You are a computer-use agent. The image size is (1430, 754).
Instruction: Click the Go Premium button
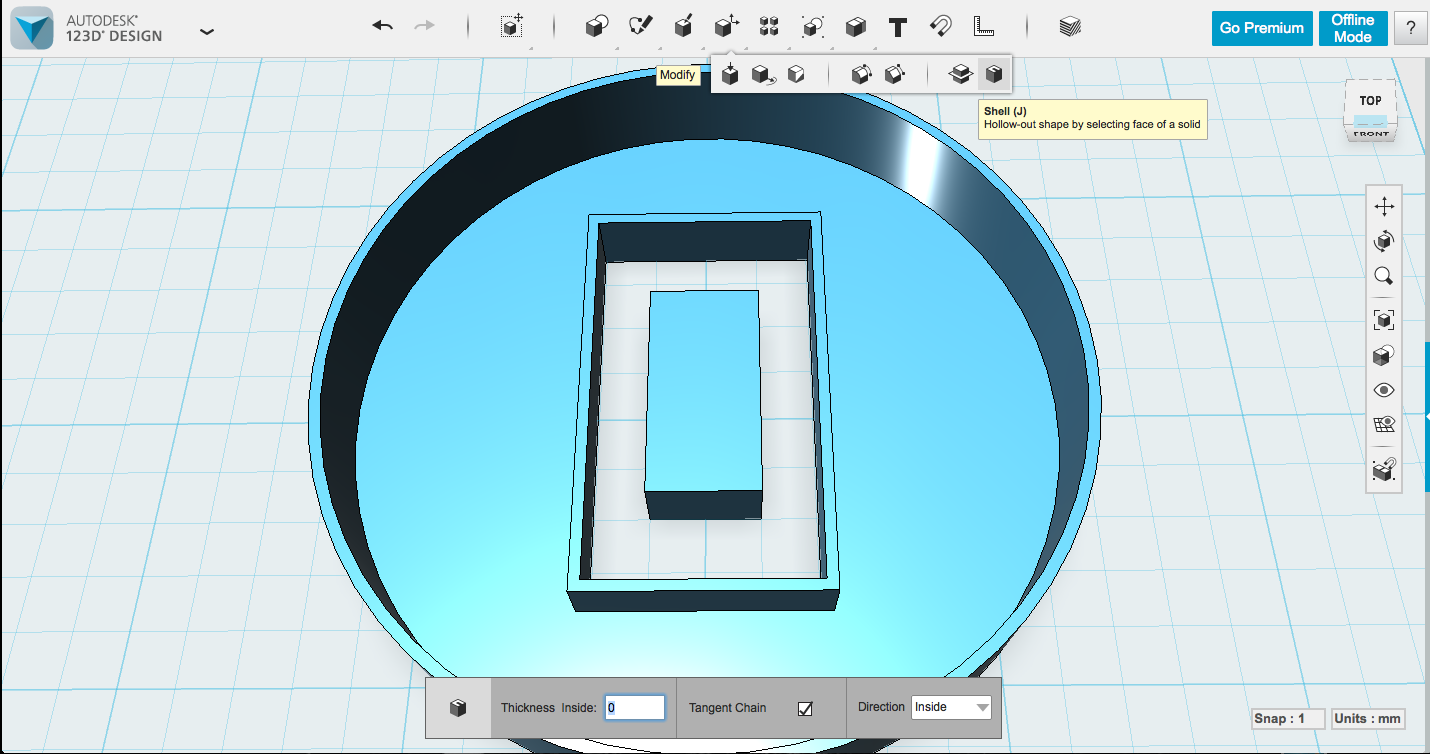(1261, 28)
